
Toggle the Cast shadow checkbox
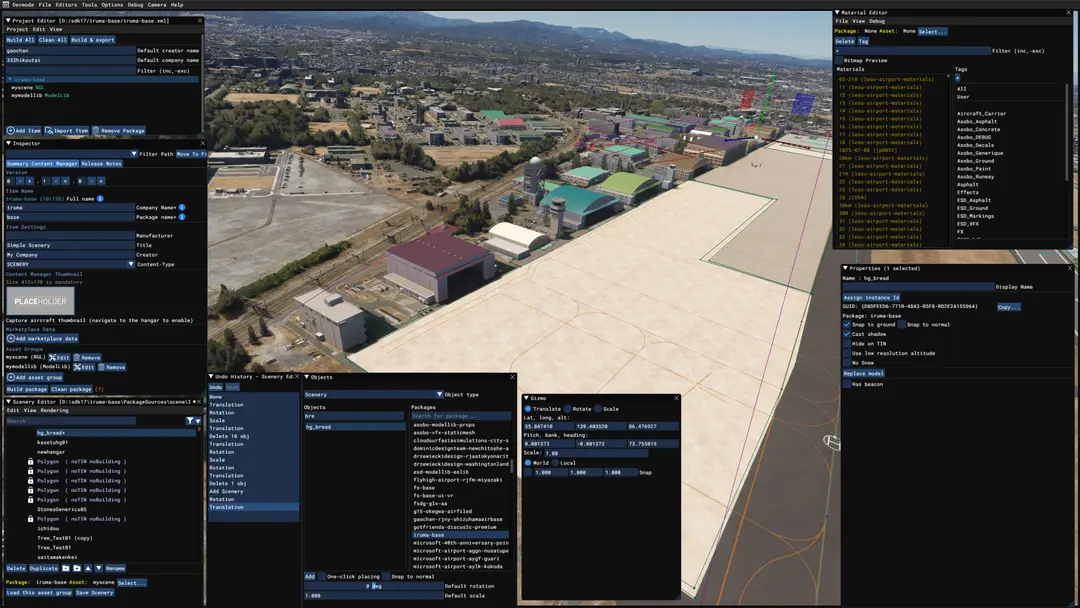tap(847, 334)
